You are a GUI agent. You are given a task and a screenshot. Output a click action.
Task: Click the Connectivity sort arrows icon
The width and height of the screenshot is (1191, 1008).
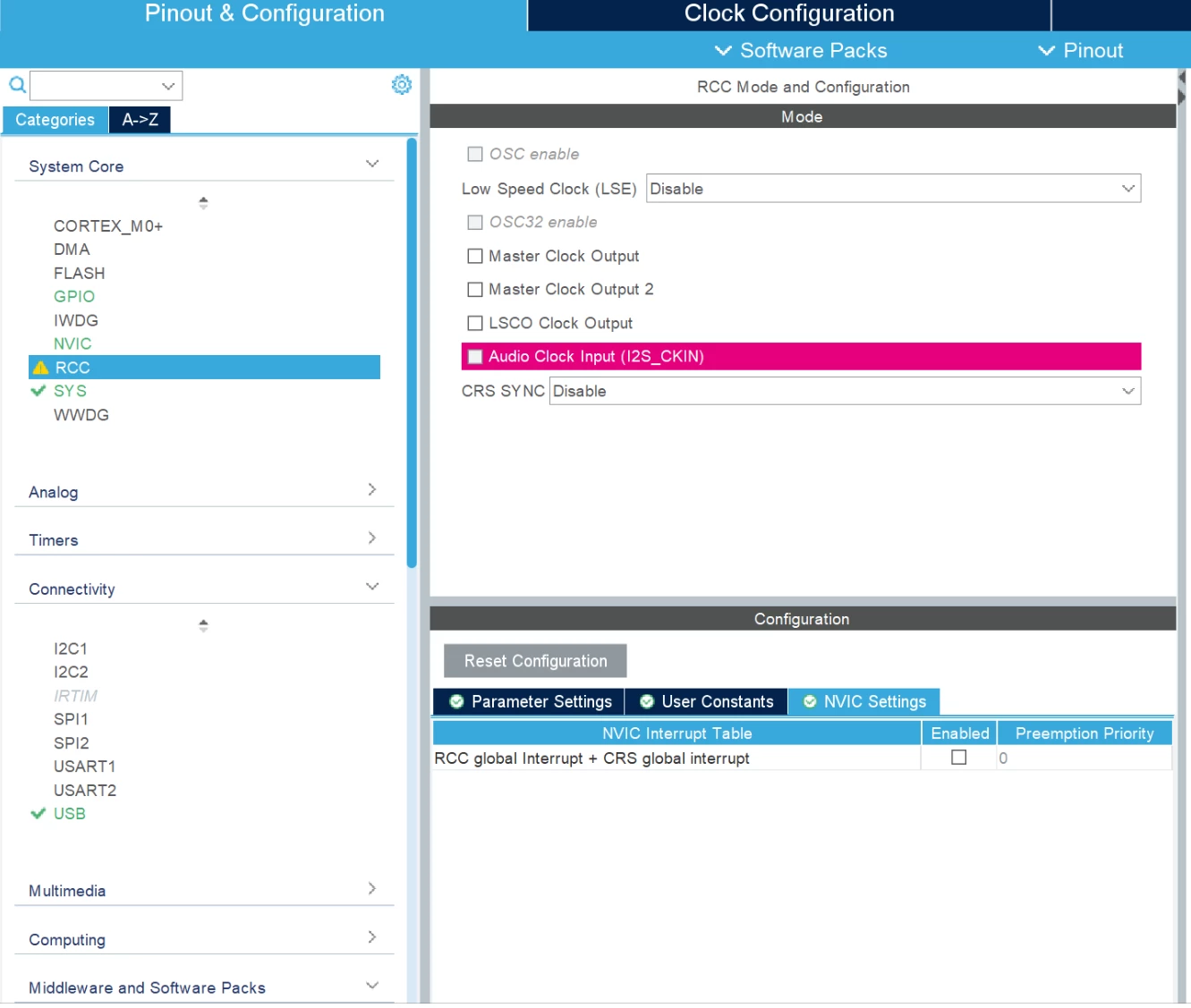click(203, 625)
